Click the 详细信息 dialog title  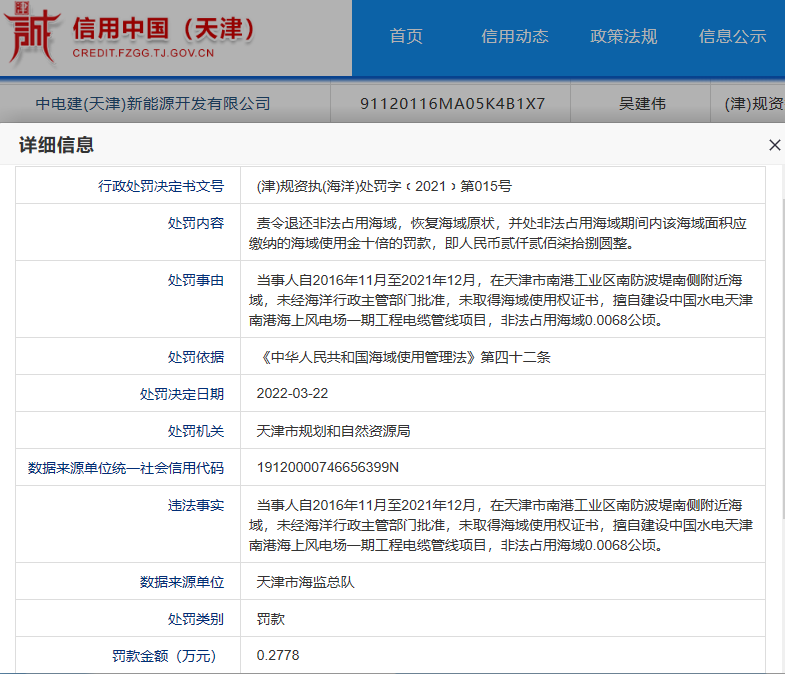(56, 146)
